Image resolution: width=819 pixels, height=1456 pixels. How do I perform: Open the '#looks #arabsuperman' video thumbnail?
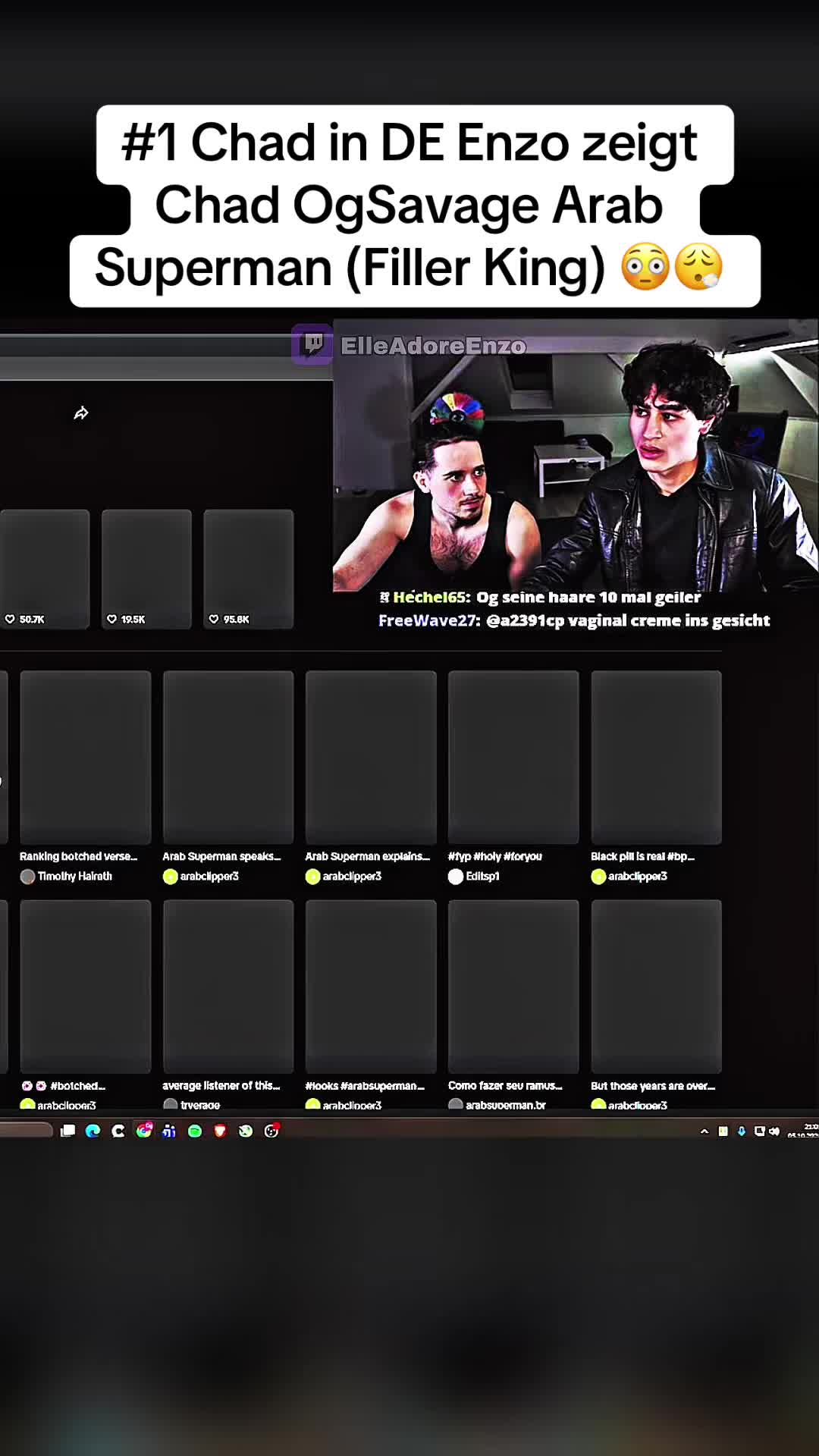click(x=371, y=986)
